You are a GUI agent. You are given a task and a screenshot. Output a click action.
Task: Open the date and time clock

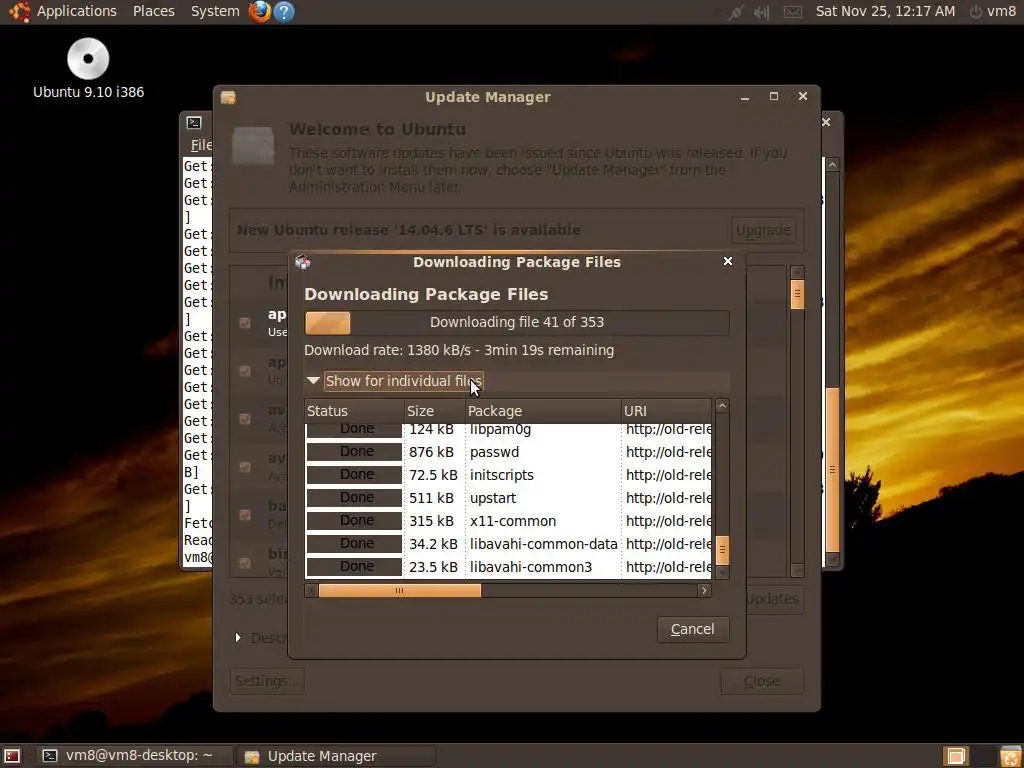coord(885,11)
